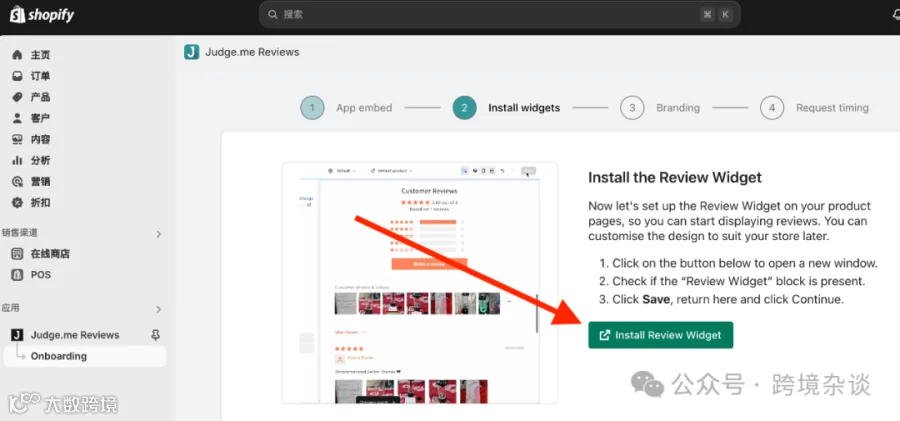This screenshot has height=421, width=900.
Task: Go to step 4 Request timing
Action: pyautogui.click(x=814, y=108)
